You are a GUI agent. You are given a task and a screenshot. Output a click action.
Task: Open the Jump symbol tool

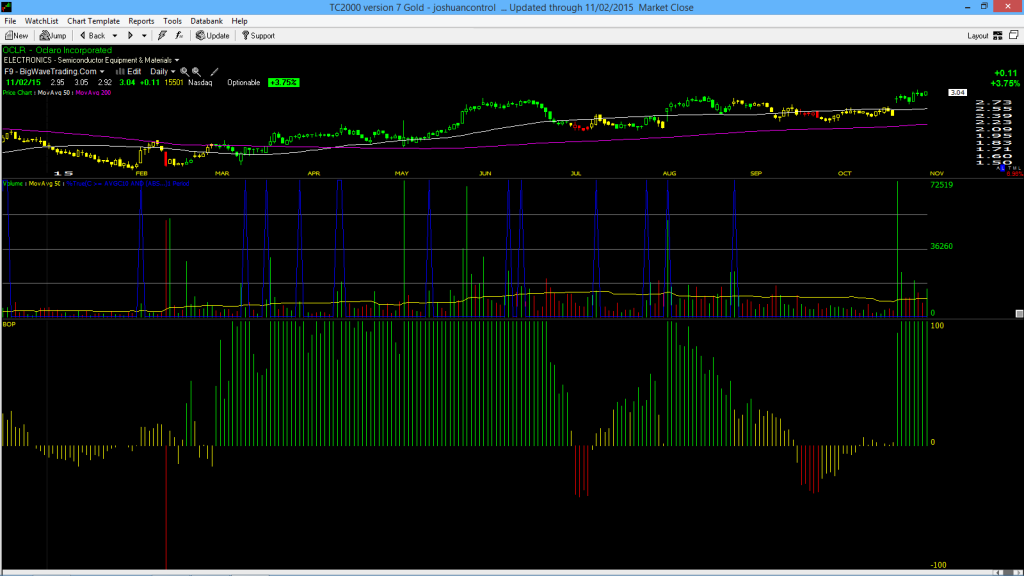54,36
